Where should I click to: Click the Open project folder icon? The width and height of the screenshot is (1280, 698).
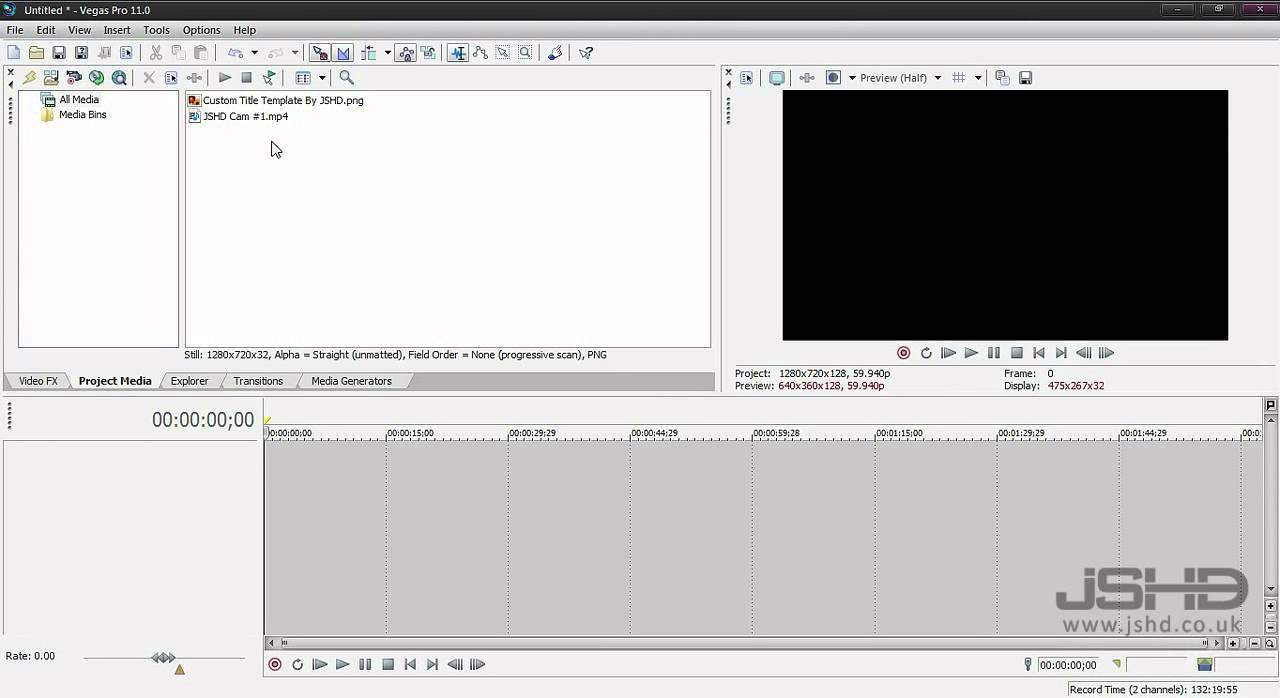[36, 53]
